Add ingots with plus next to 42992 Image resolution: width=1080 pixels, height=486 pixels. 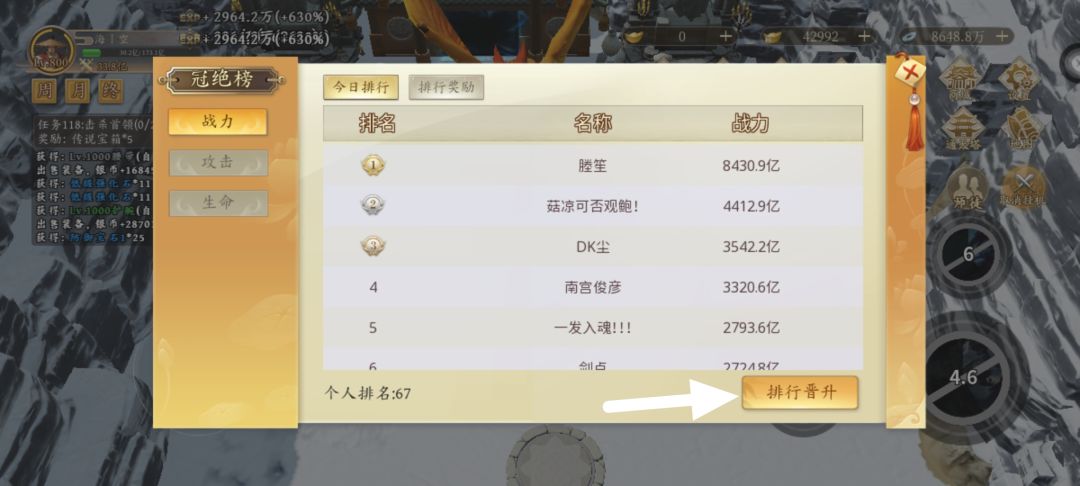point(864,36)
